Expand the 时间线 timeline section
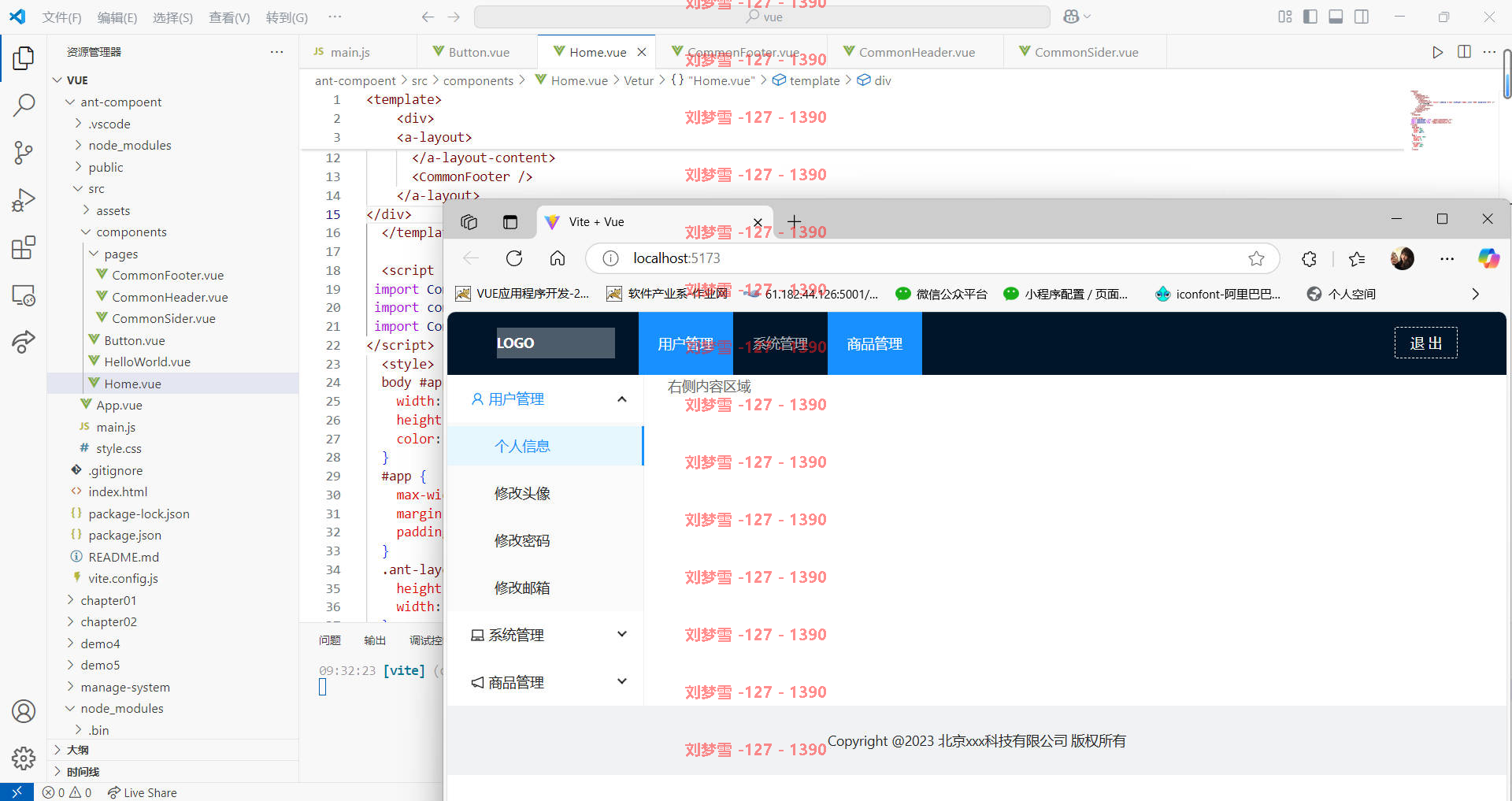 coord(83,772)
